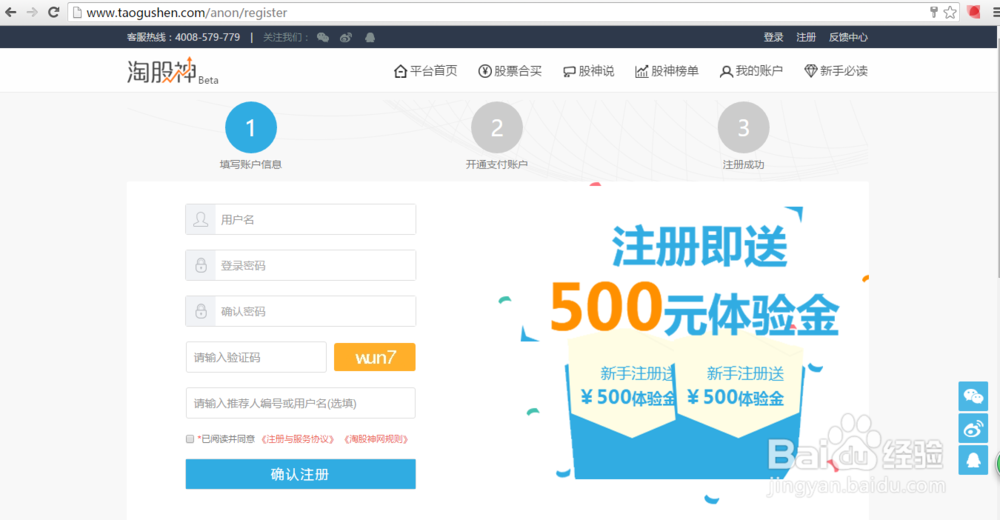Click the browser forward arrow

(32, 12)
